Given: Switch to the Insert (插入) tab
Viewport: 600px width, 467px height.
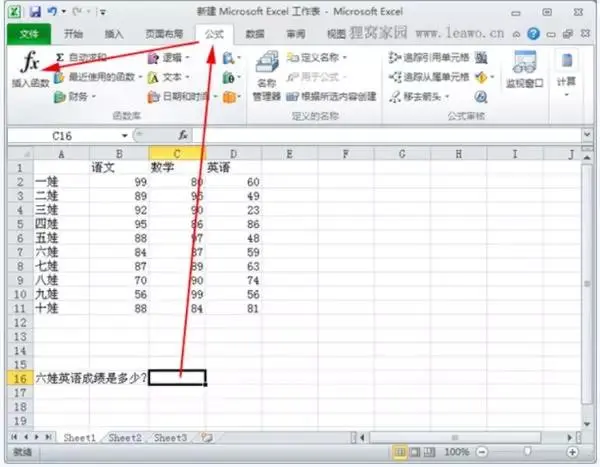Looking at the screenshot, I should 114,34.
